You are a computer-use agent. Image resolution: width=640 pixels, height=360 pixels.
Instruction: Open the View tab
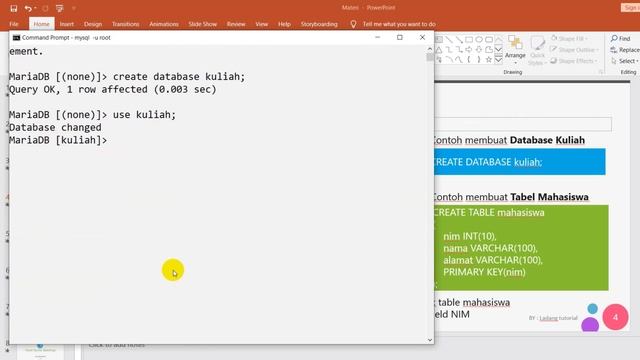262,24
